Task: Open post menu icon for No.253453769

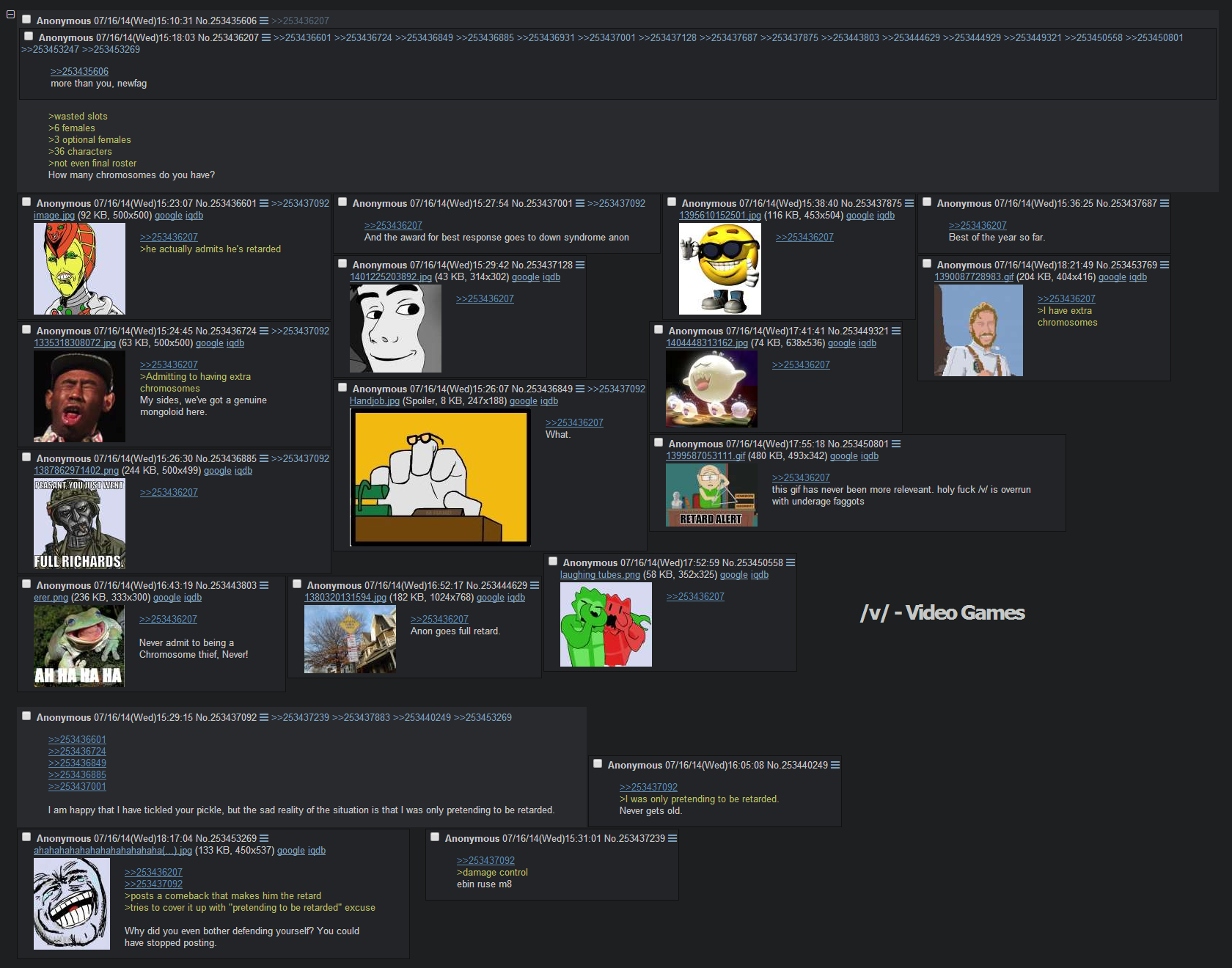Action: click(x=1165, y=265)
